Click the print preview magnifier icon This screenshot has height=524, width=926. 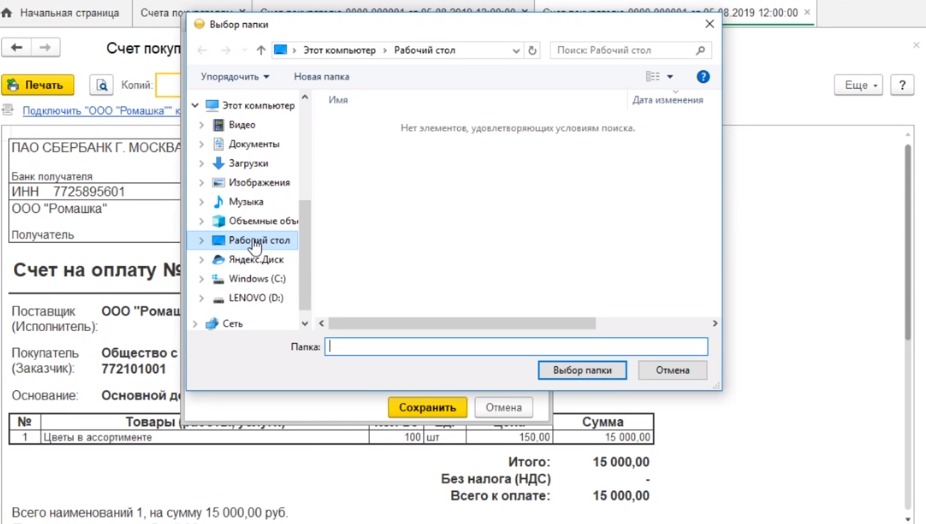(x=101, y=86)
